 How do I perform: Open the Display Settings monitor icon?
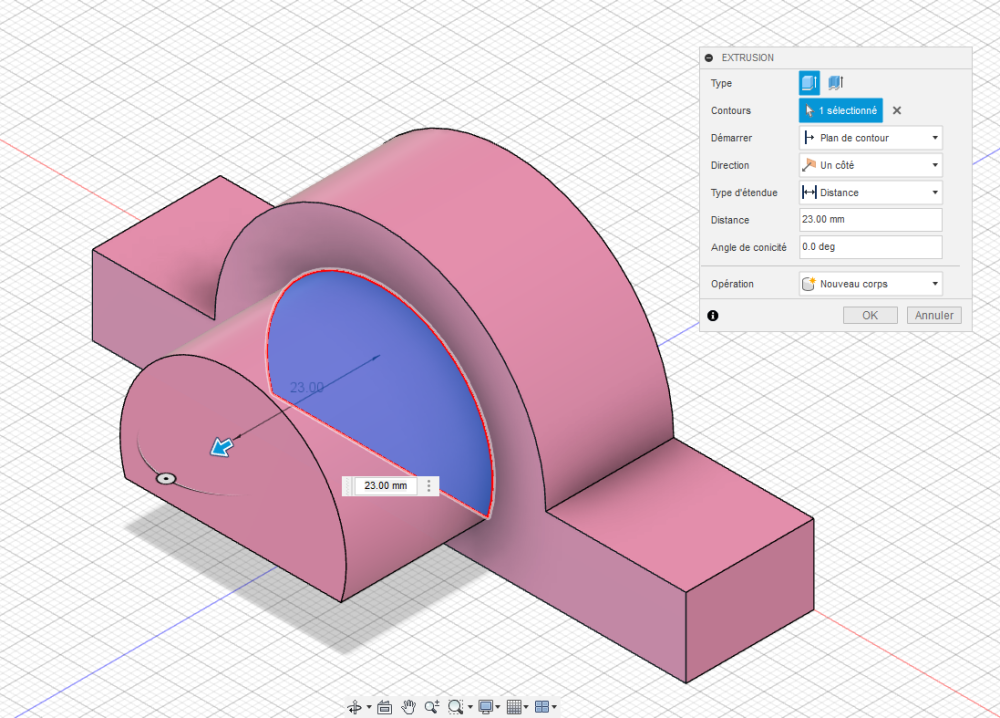[486, 707]
